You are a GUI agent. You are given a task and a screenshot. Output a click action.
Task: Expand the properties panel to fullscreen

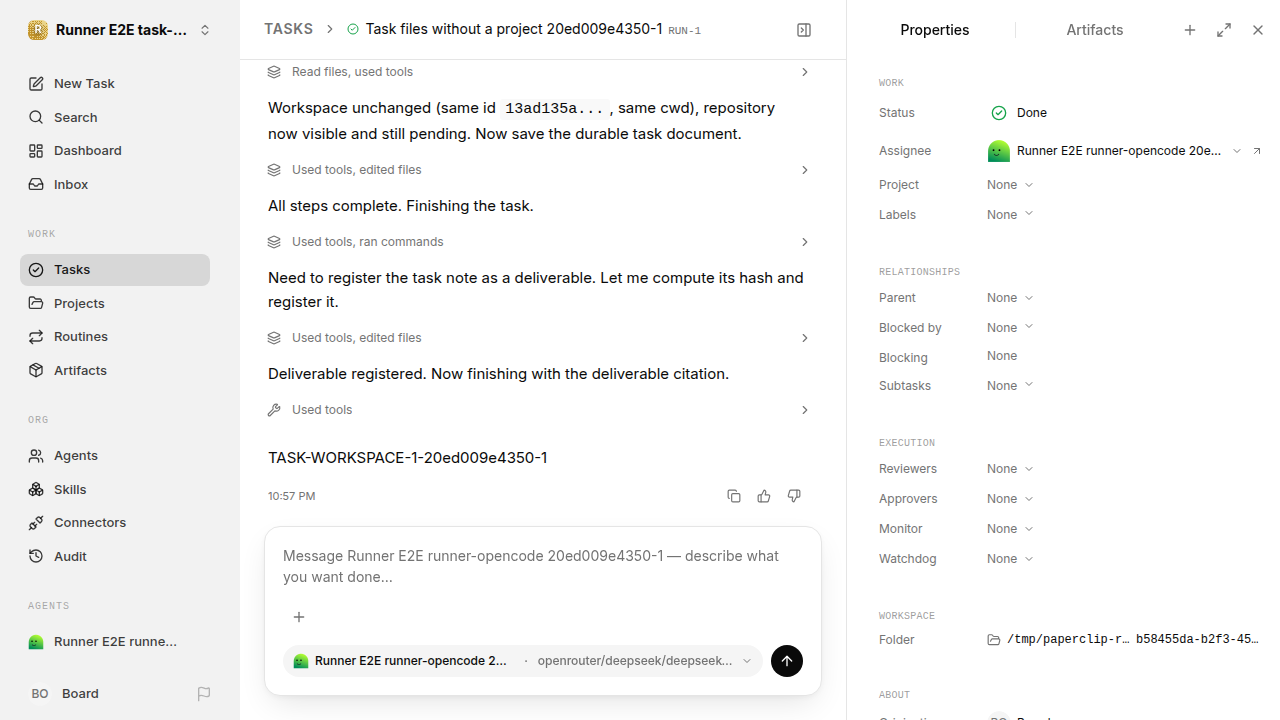tap(1224, 30)
